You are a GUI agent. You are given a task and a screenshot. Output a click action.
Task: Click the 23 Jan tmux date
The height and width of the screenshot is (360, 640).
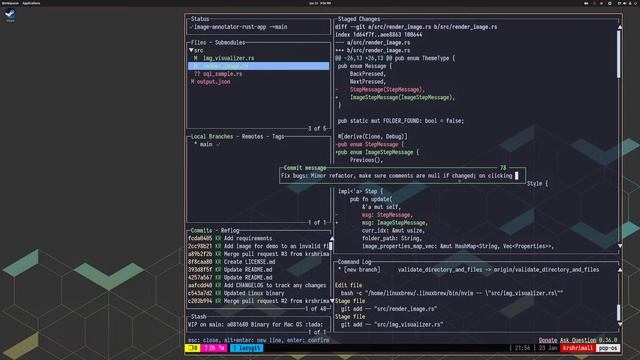(548, 348)
